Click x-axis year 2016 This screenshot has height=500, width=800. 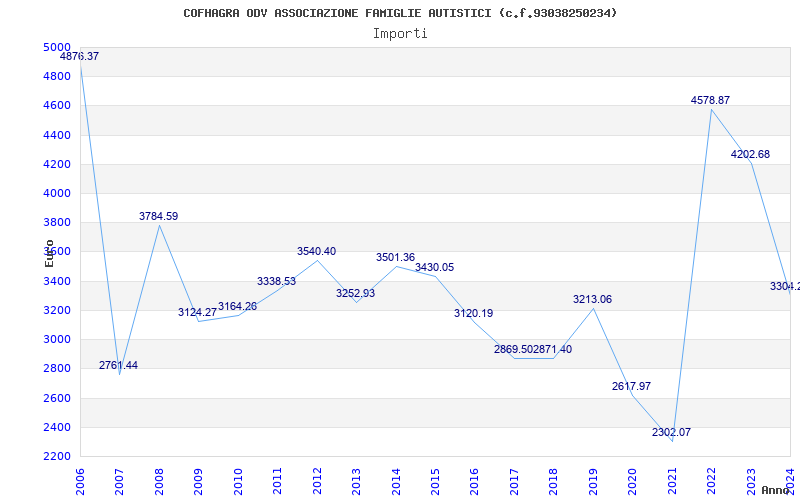(x=474, y=481)
